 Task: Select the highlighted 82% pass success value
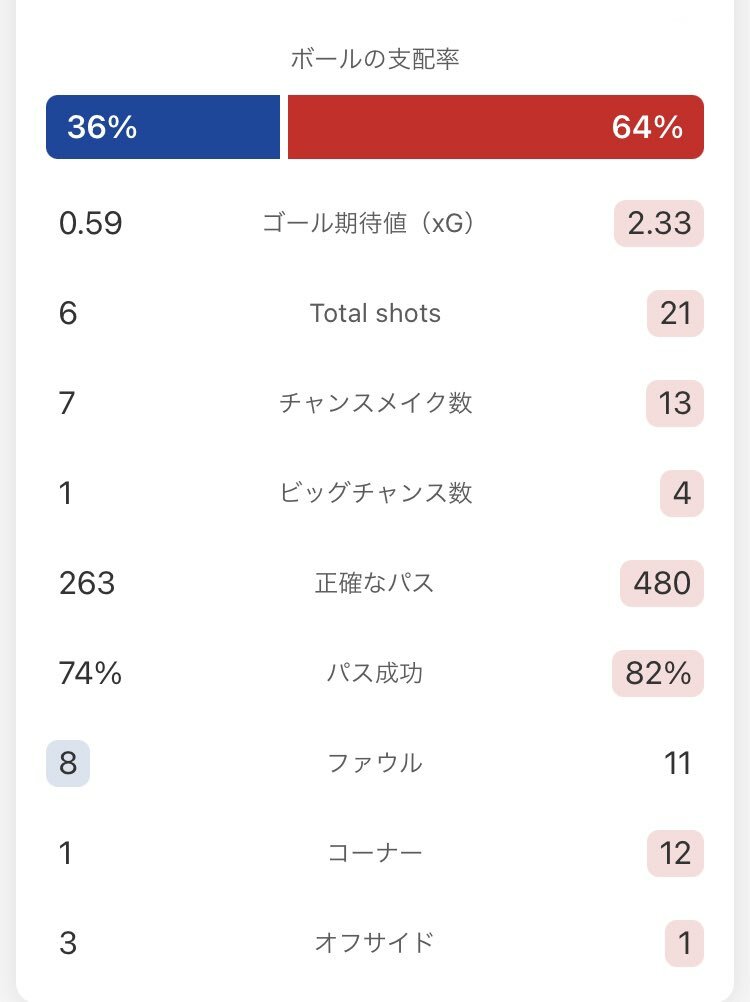coord(658,673)
